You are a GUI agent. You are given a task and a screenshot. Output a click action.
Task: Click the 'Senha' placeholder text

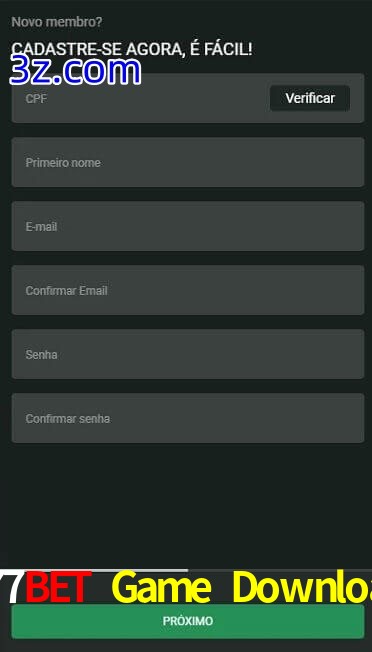click(42, 355)
